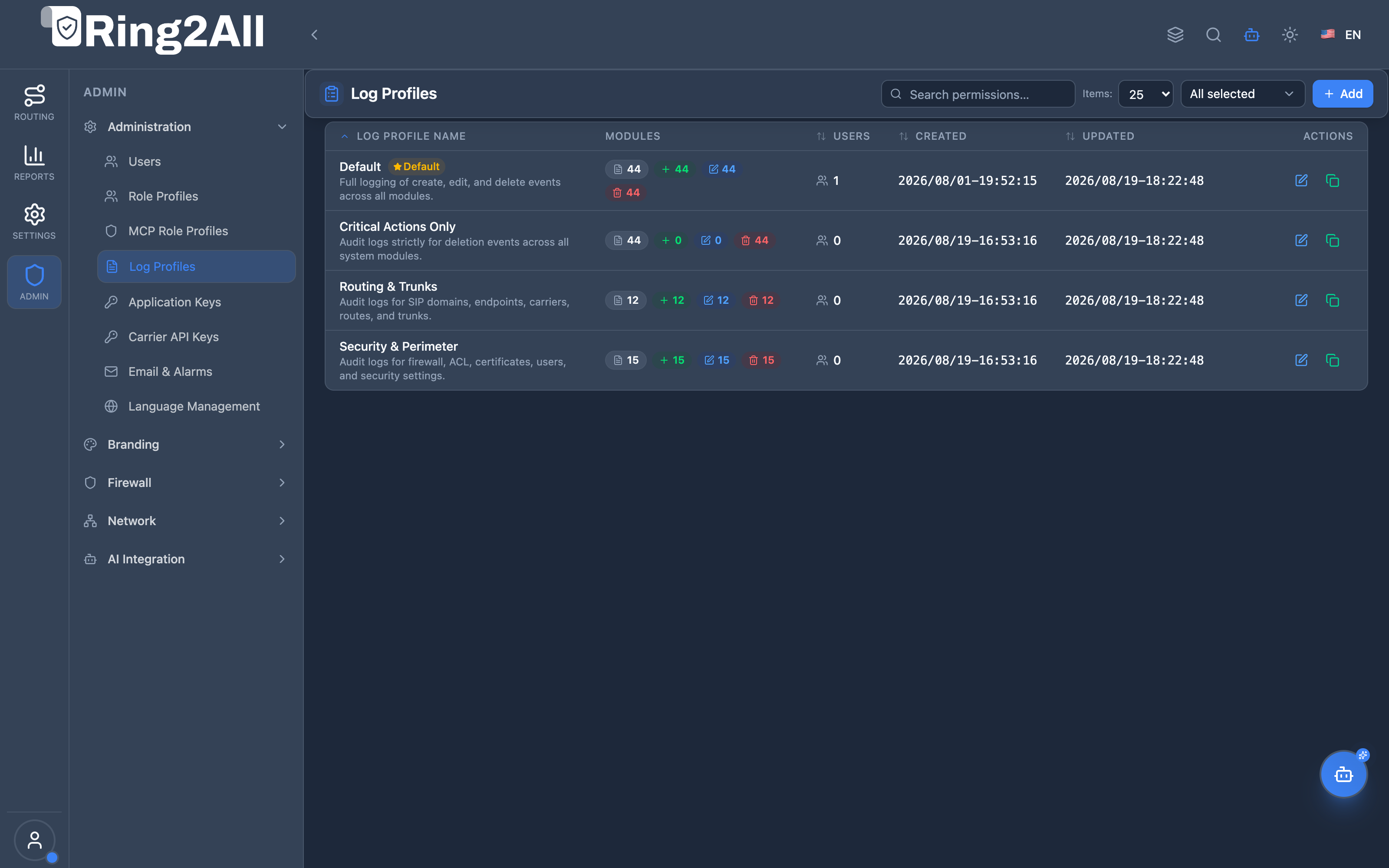Viewport: 1389px width, 868px height.
Task: Go to Role Profiles menu item
Action: [196, 196]
